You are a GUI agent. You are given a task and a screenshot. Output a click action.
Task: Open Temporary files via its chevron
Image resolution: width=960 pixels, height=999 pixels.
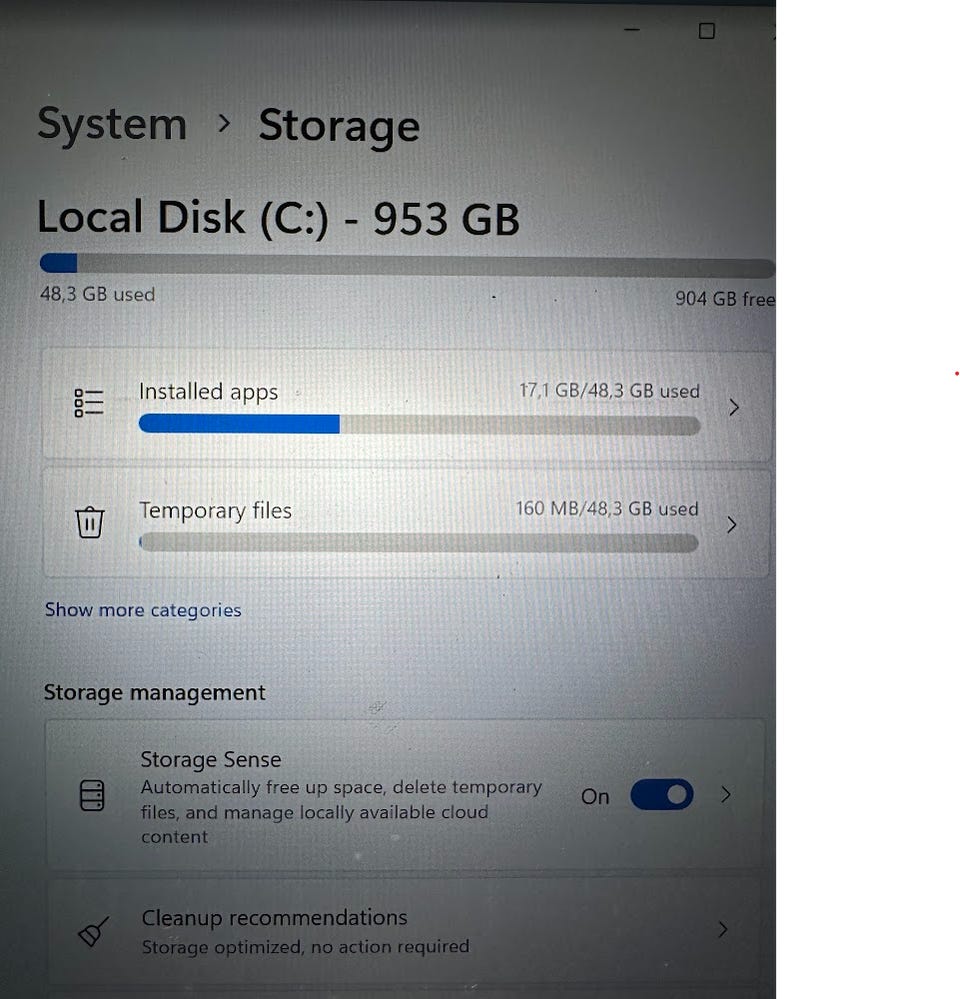pyautogui.click(x=732, y=524)
